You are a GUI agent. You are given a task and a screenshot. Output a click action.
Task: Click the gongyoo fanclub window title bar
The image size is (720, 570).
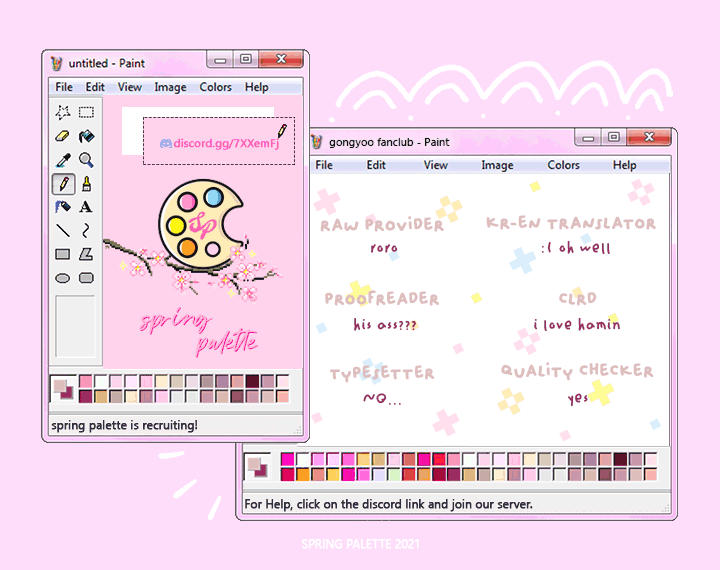(450, 142)
